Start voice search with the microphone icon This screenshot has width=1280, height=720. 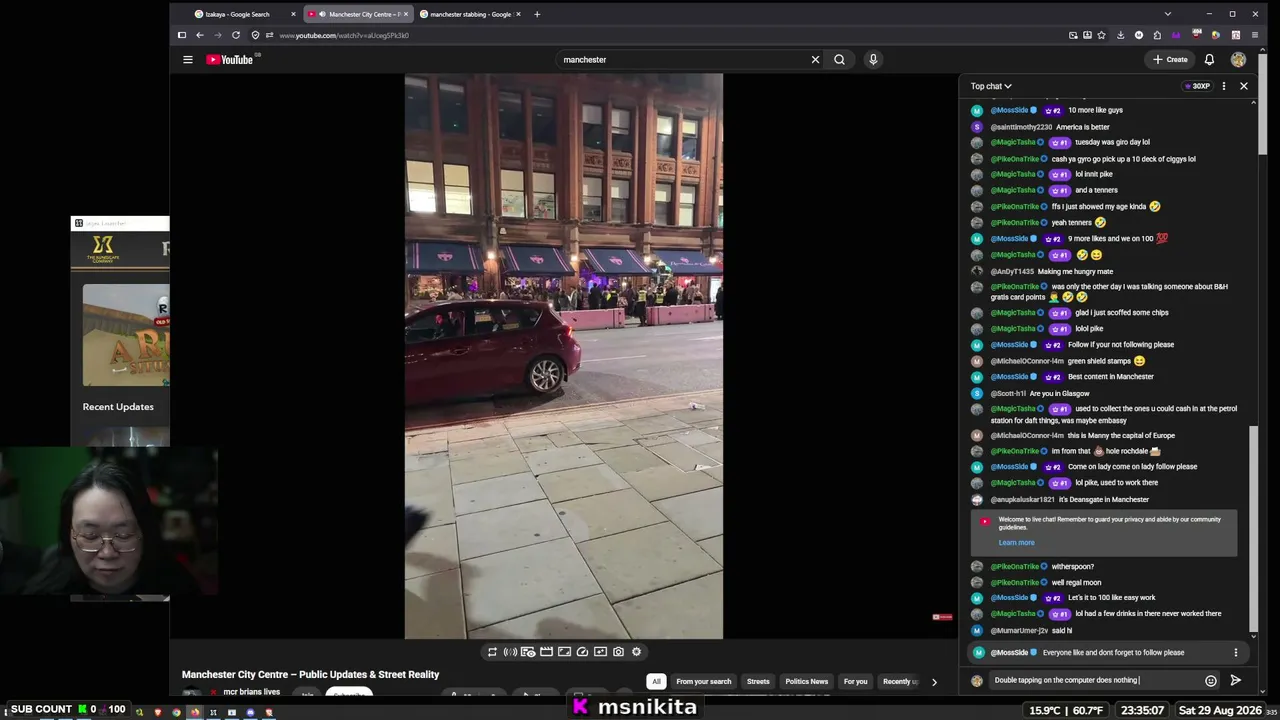[x=873, y=59]
